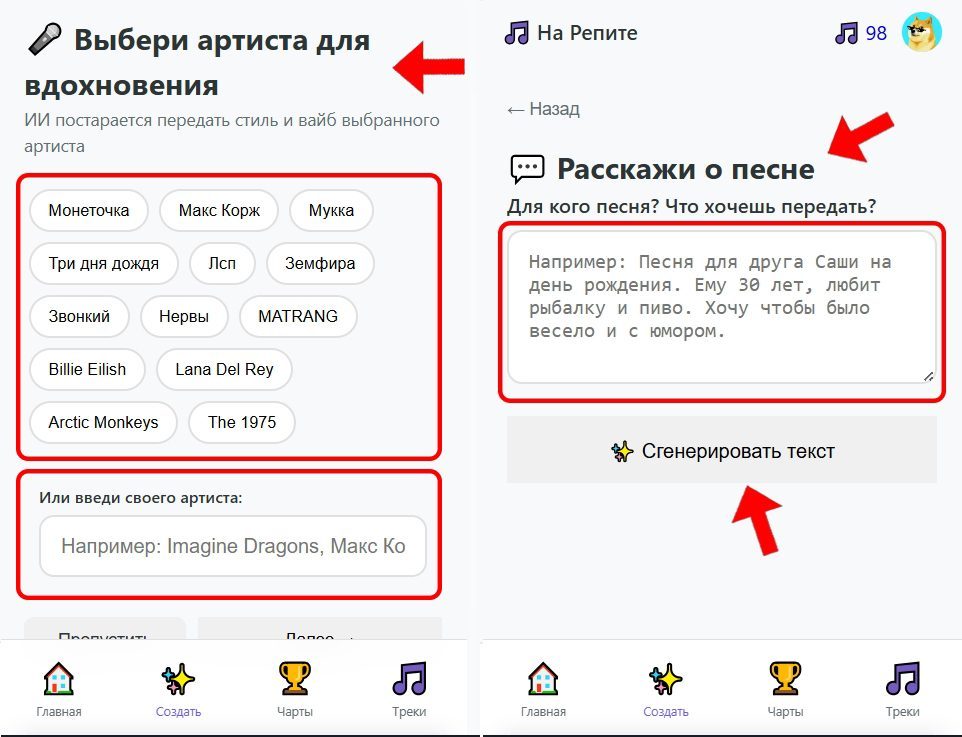The image size is (962, 737).
Task: Switch to Треки tab in left panel
Action: (409, 688)
